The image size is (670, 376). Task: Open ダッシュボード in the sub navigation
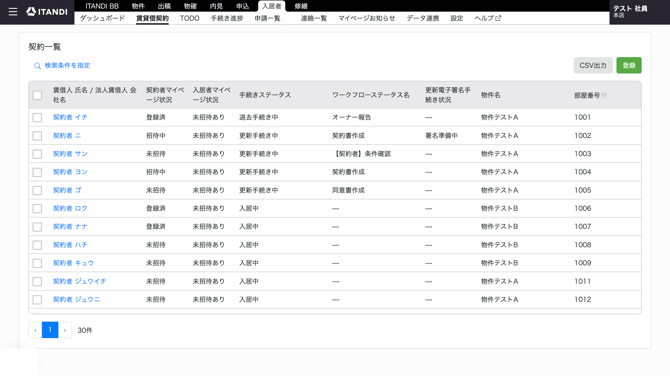(103, 18)
